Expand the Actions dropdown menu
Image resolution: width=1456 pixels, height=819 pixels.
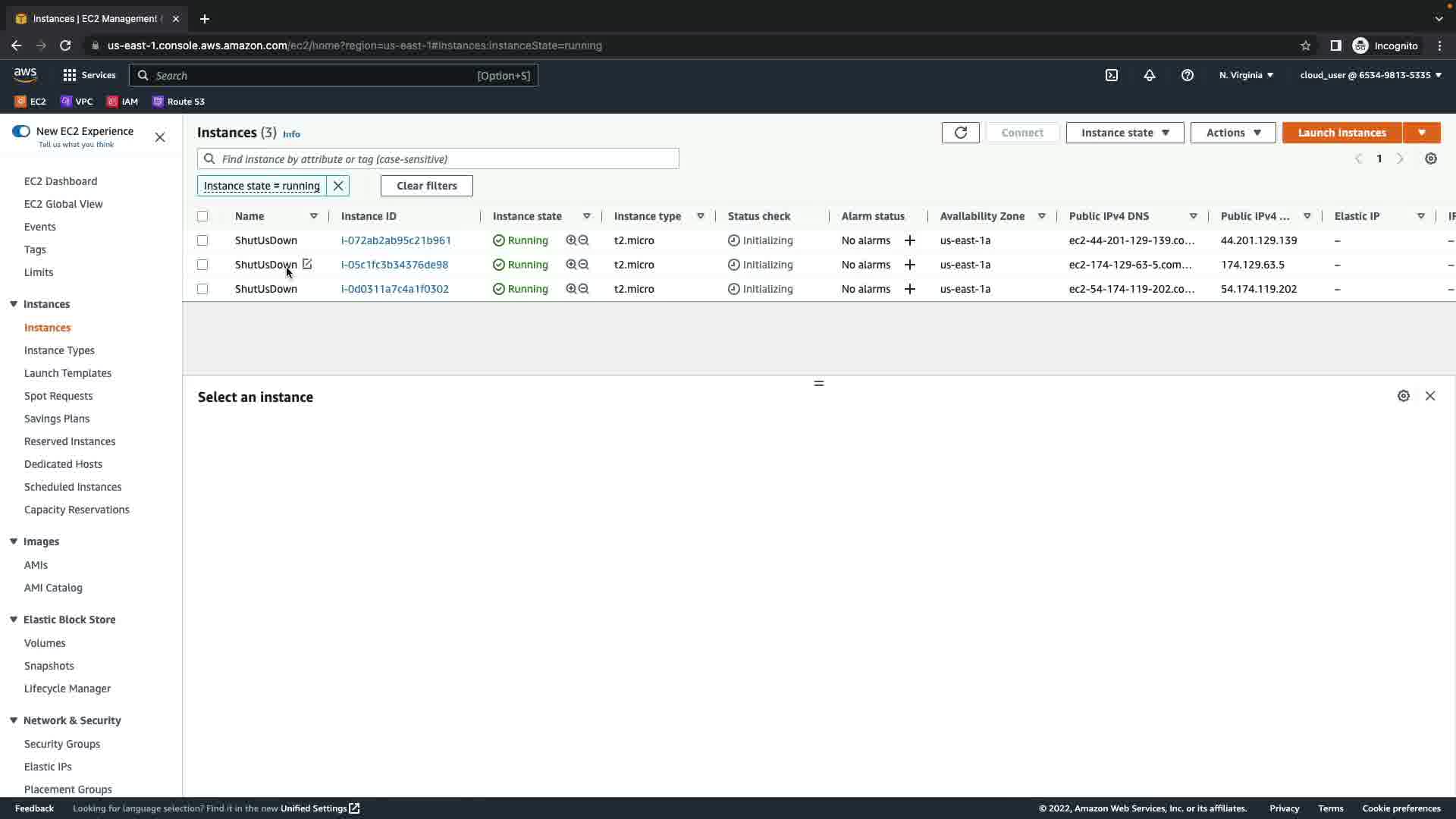click(1233, 133)
